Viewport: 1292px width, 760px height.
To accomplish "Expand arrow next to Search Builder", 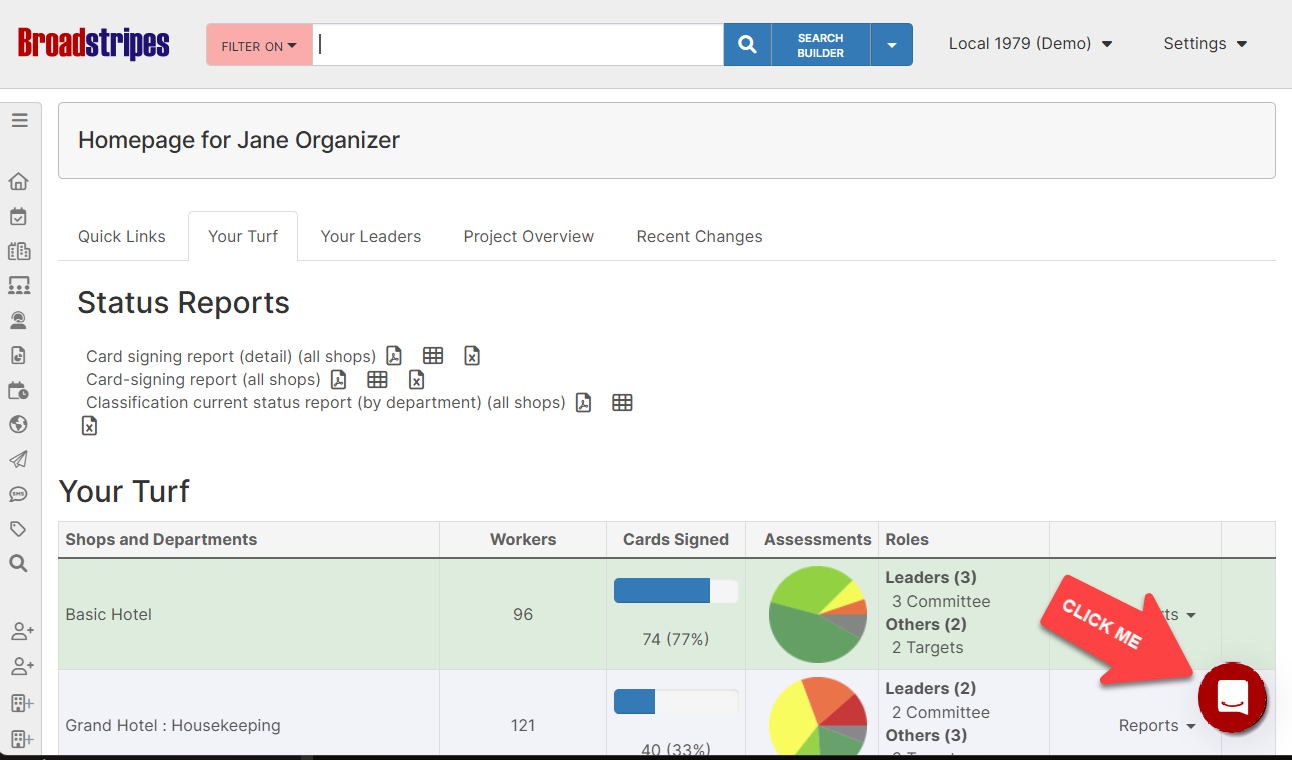I will (x=891, y=45).
